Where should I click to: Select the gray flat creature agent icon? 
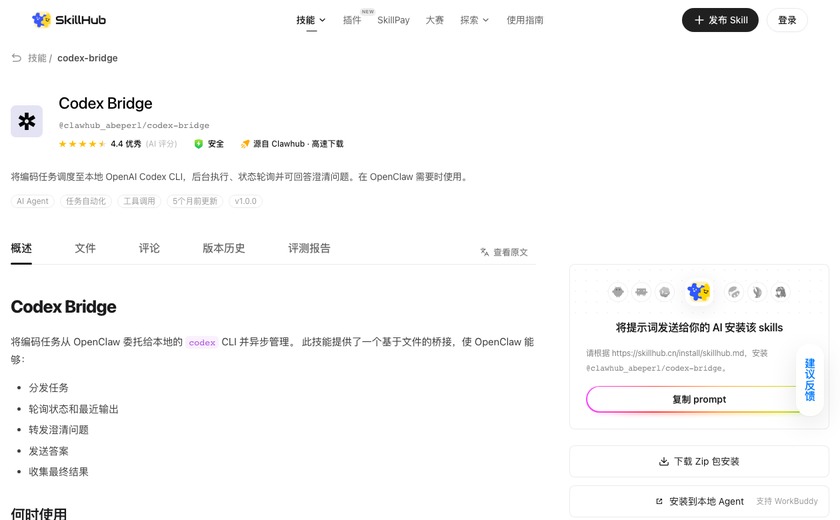[x=641, y=292]
